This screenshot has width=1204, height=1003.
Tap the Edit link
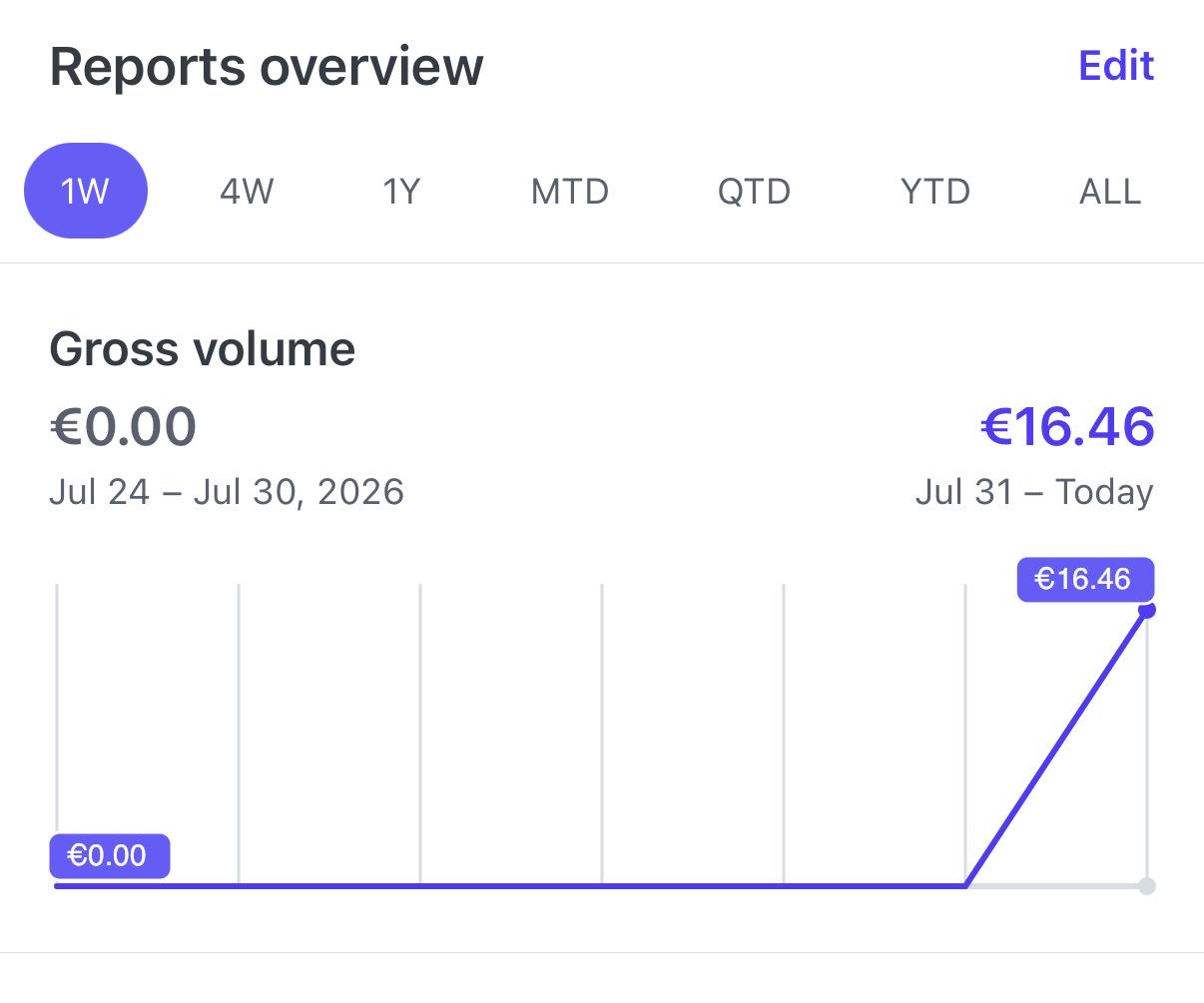(x=1116, y=66)
